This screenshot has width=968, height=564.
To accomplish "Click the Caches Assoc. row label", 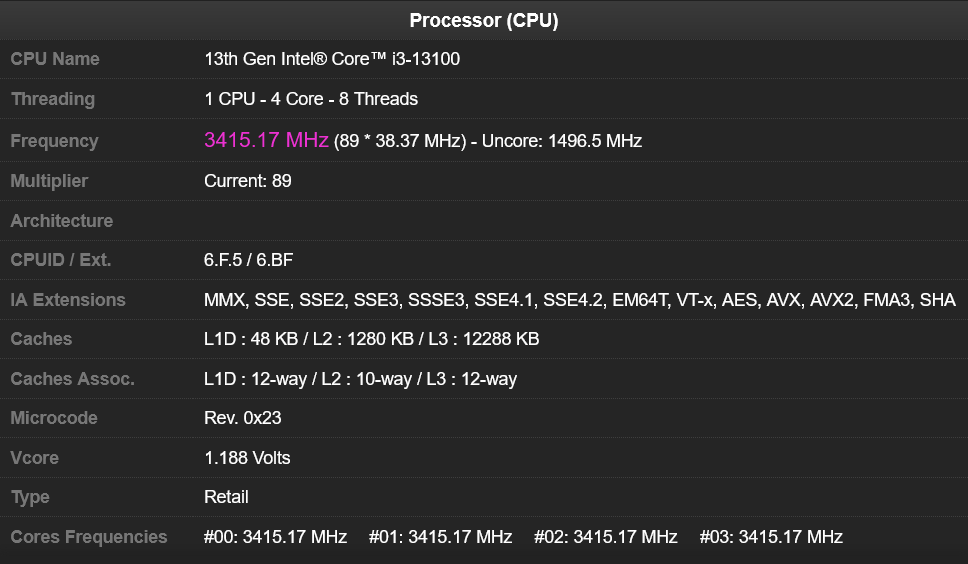I will coord(72,379).
